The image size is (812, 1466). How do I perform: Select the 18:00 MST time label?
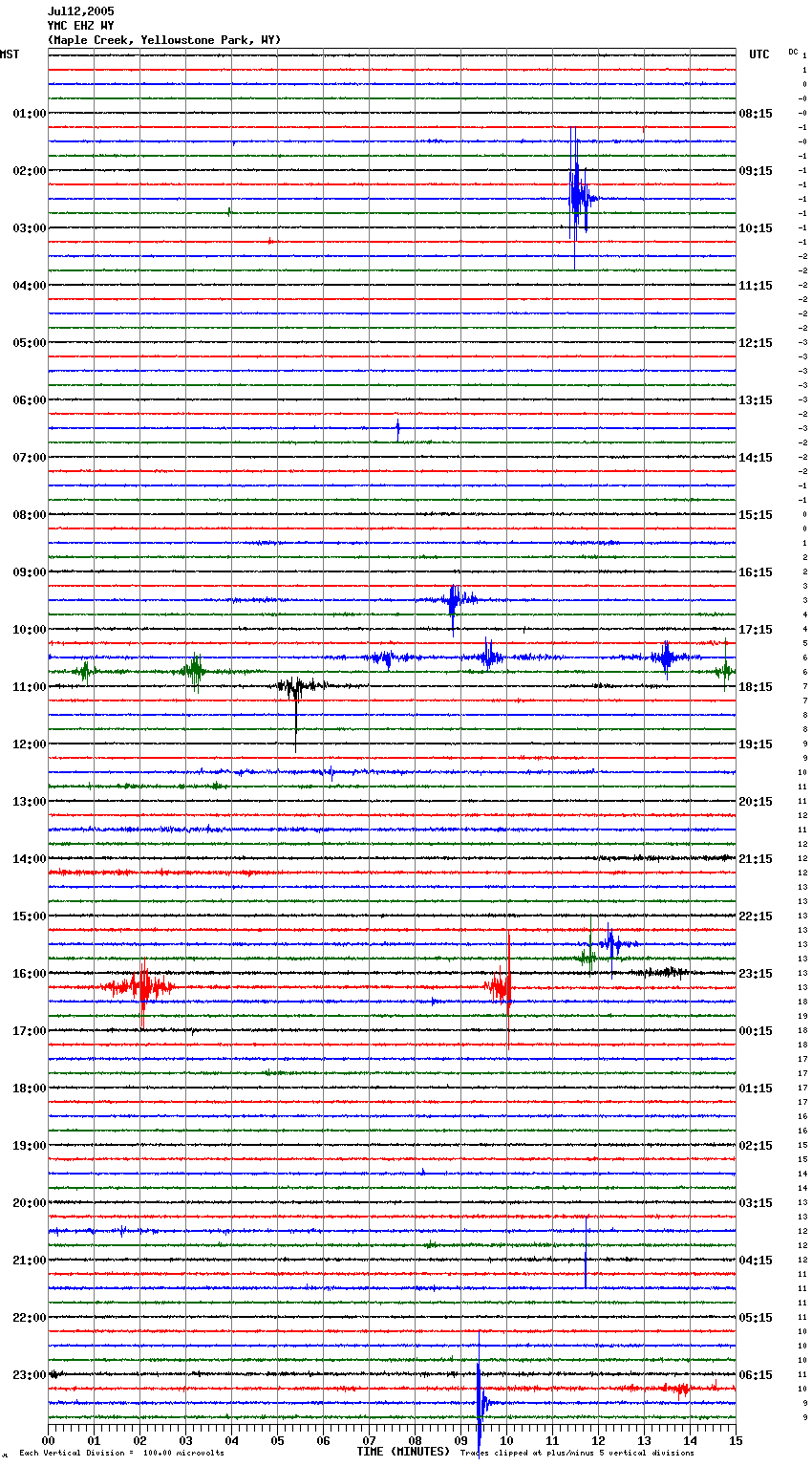point(29,1089)
